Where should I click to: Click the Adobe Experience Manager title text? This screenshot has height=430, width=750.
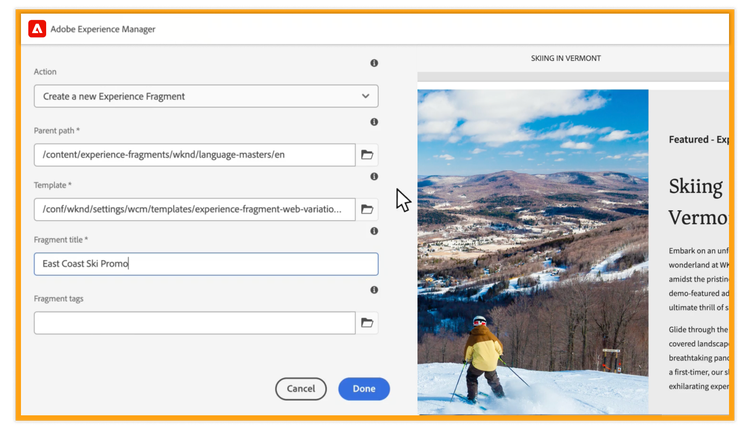tap(103, 29)
